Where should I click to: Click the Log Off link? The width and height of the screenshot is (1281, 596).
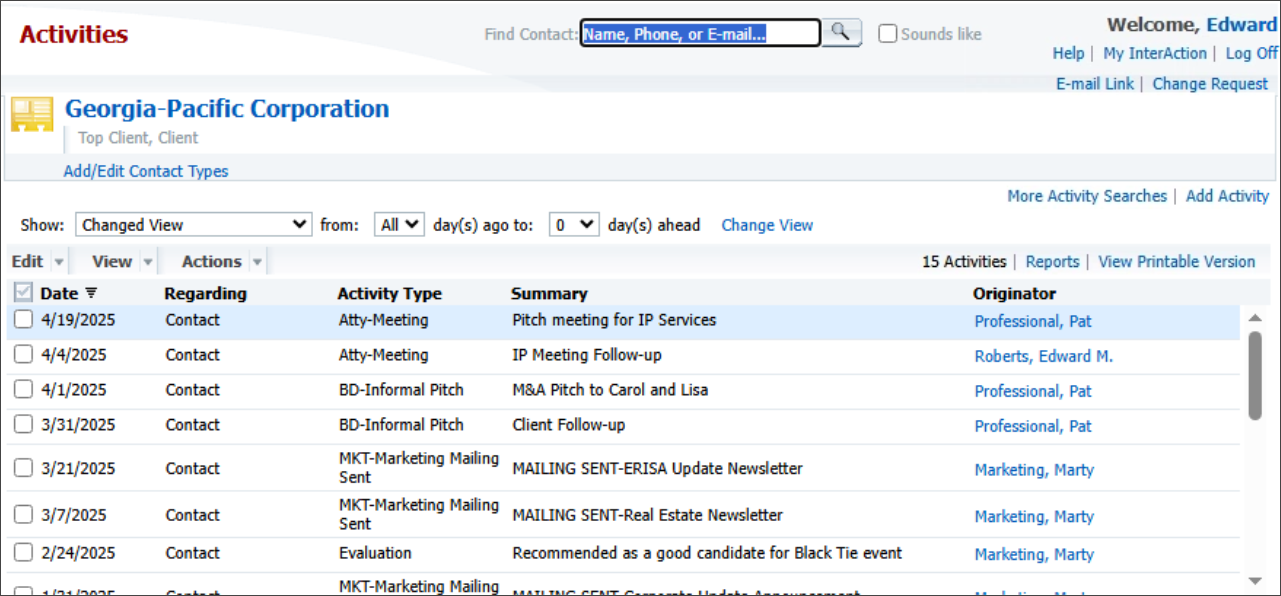pos(1251,53)
